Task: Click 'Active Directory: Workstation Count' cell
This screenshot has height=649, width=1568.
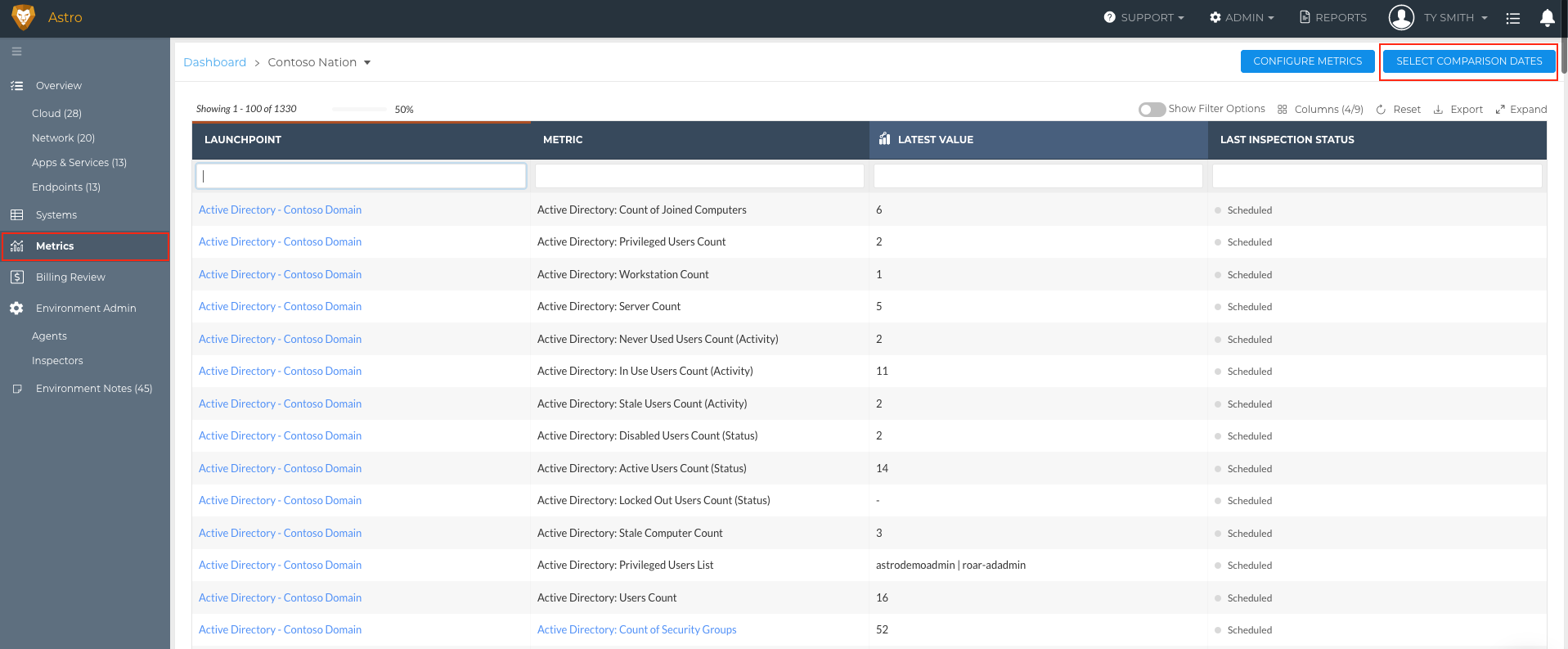Action: click(622, 275)
